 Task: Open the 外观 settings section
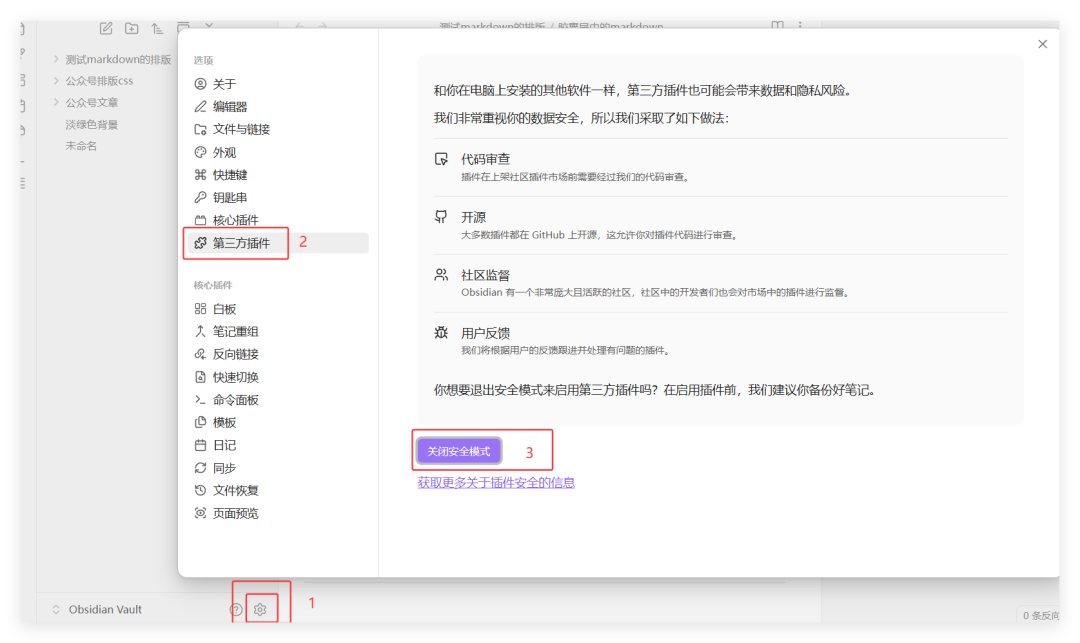pyautogui.click(x=224, y=152)
